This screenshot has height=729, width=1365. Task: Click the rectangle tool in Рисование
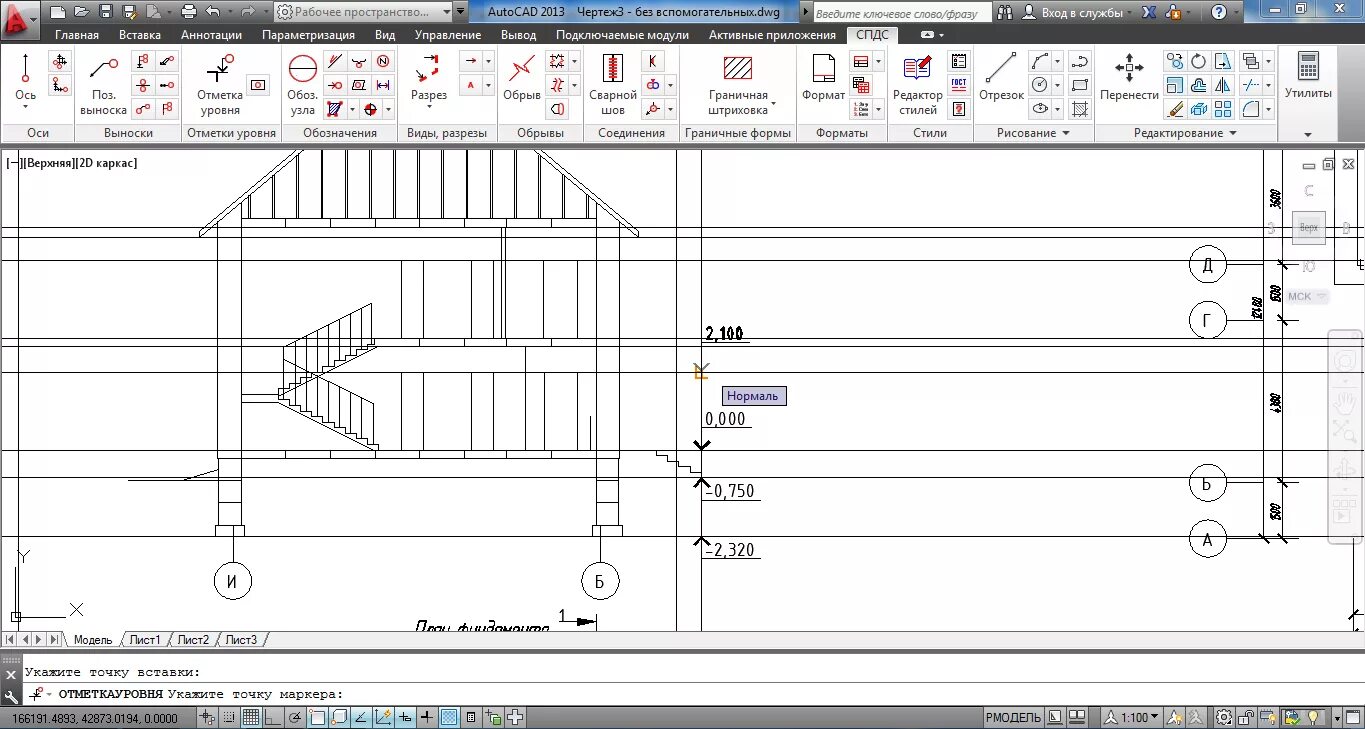coord(1080,86)
